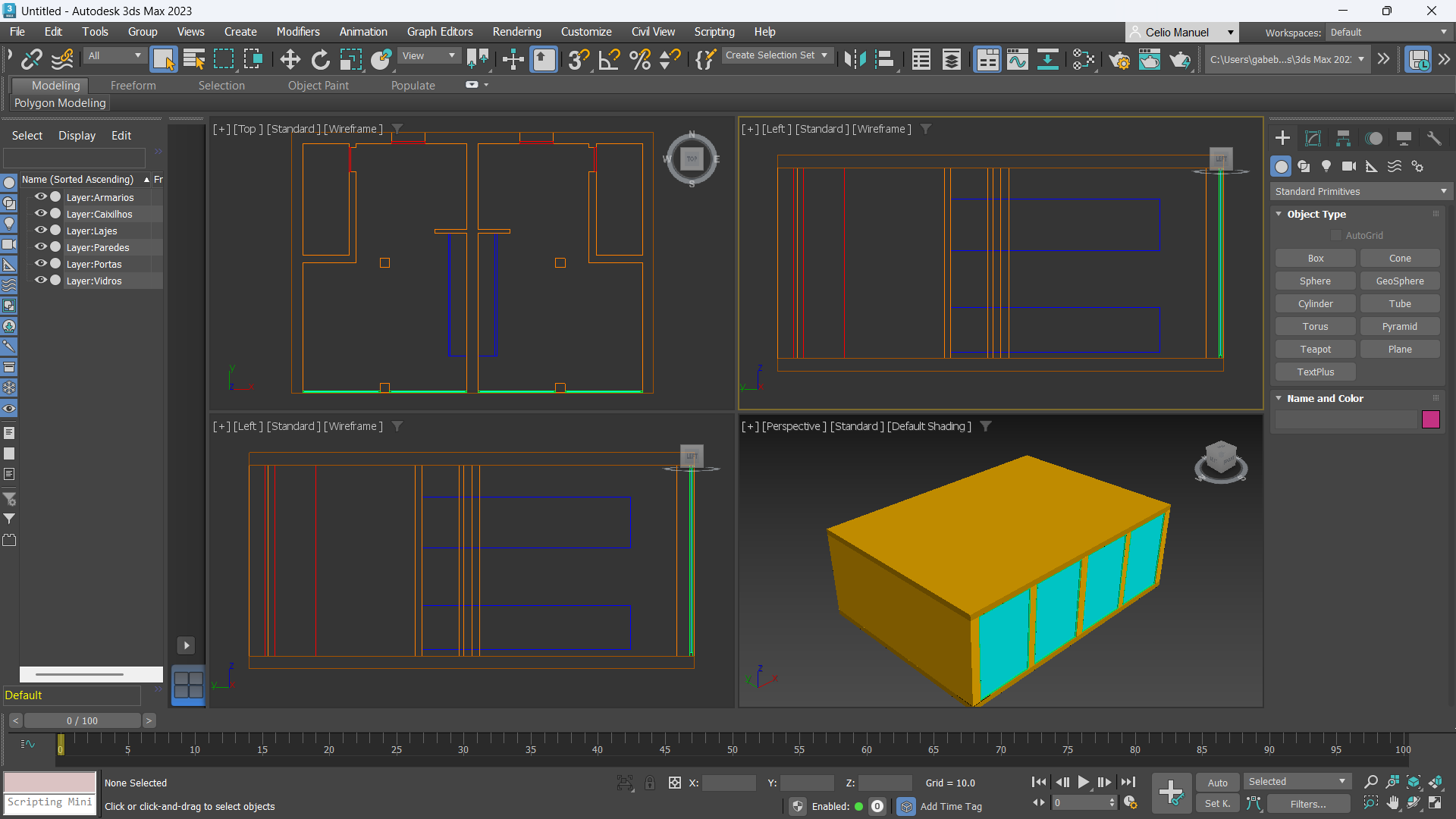Select the Move transform tool
This screenshot has width=1456, height=819.
click(290, 59)
